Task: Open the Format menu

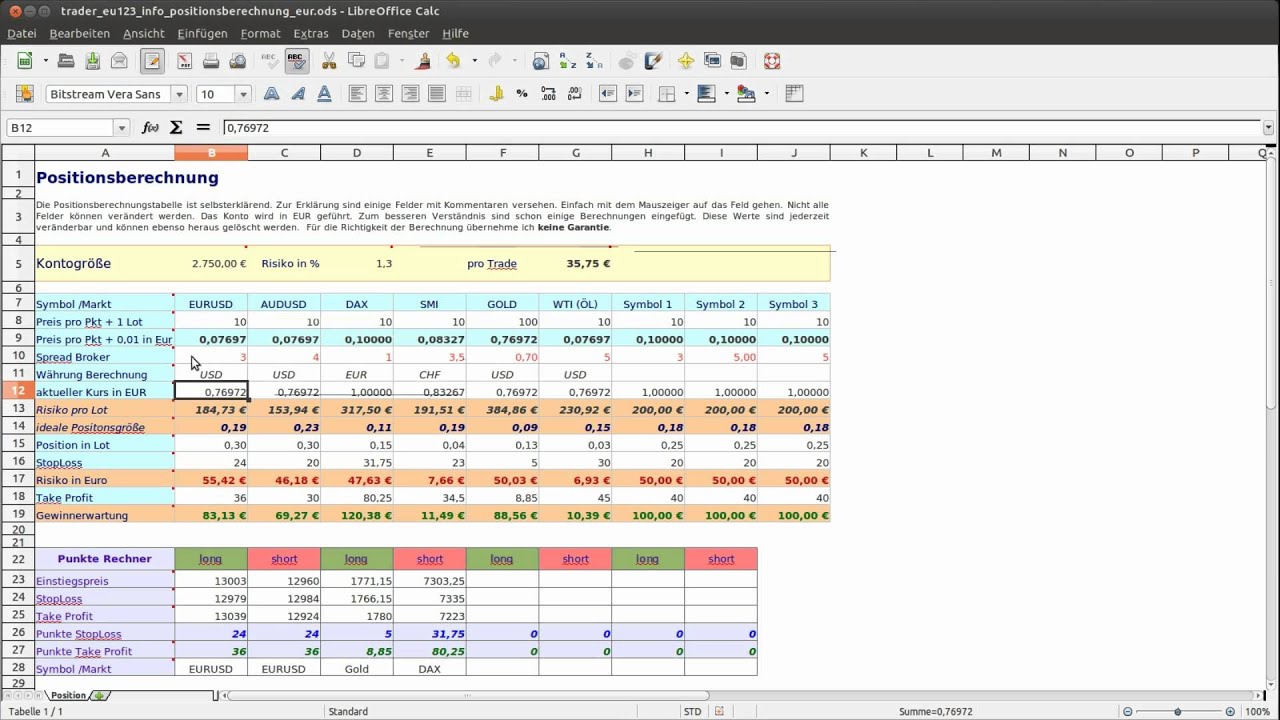Action: pyautogui.click(x=260, y=33)
